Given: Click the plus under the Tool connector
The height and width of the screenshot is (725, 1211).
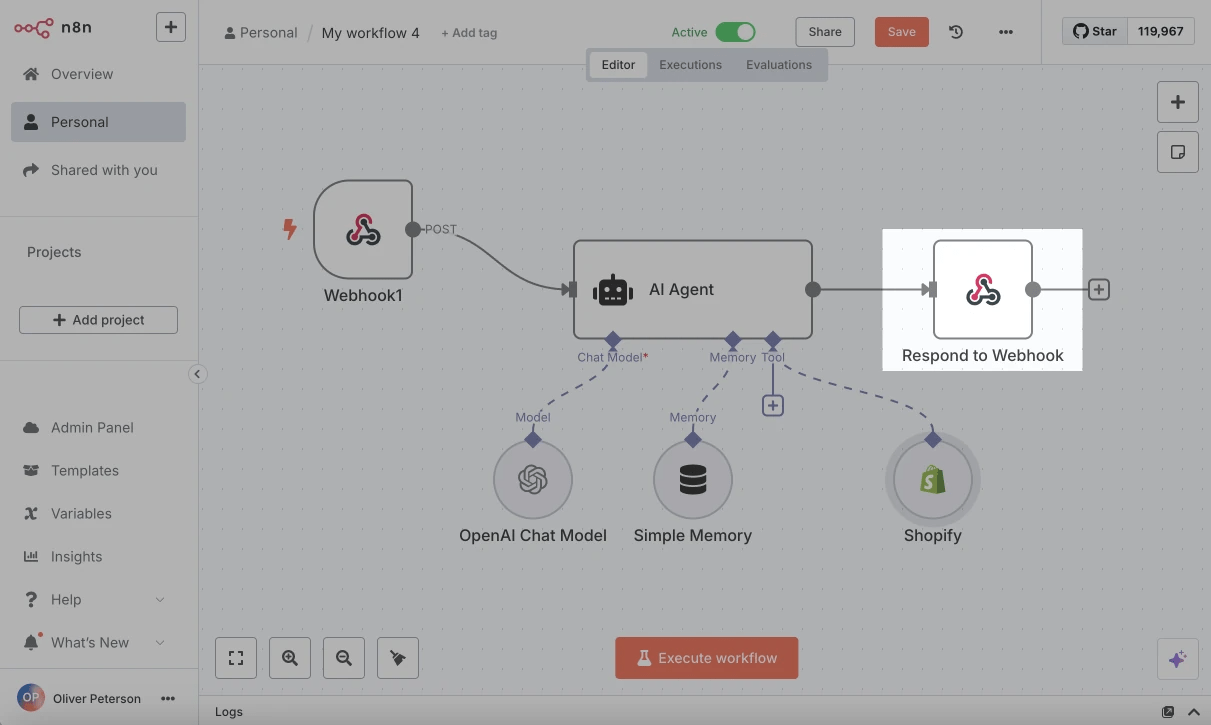Looking at the screenshot, I should point(772,405).
